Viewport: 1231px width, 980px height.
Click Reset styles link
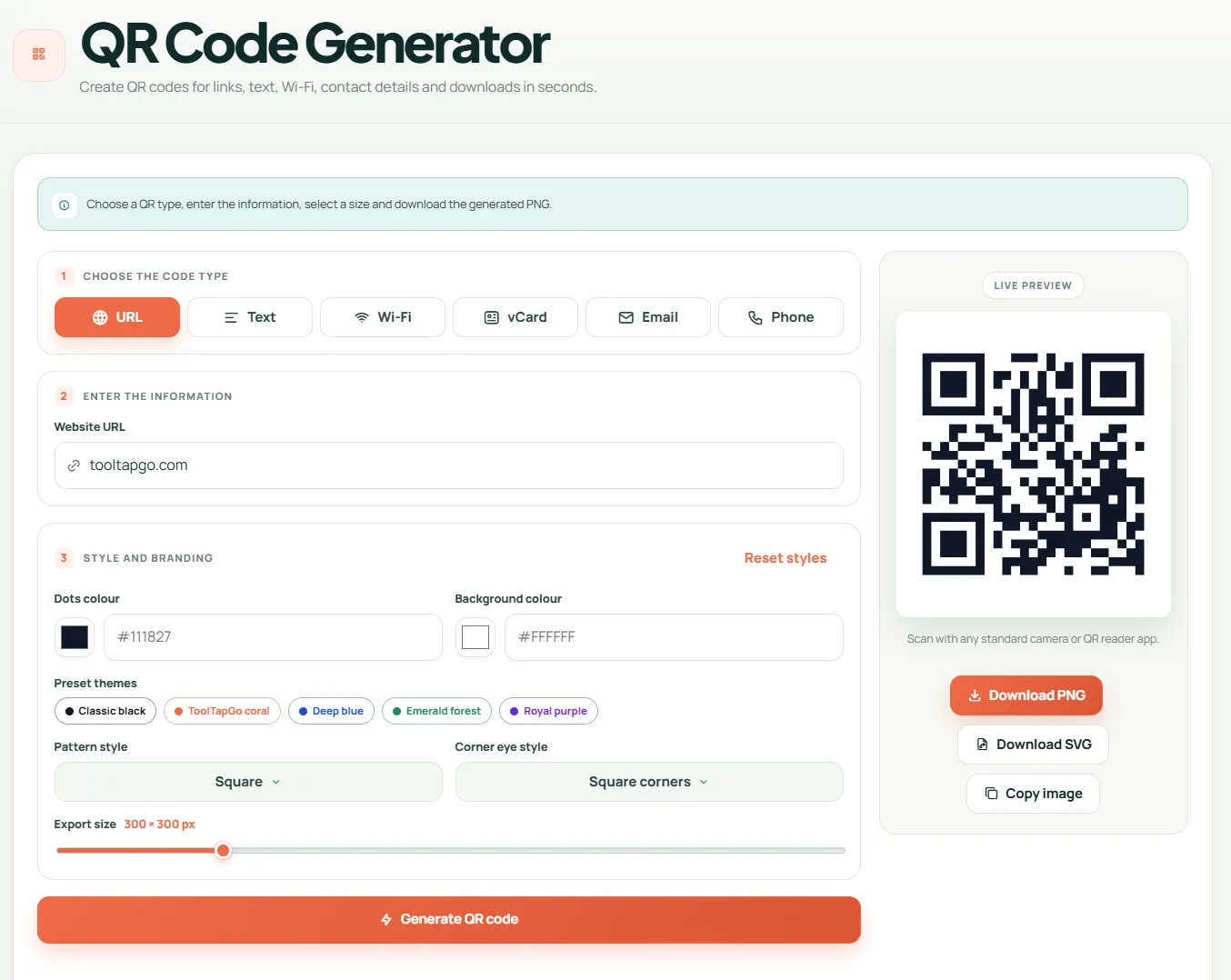[786, 558]
